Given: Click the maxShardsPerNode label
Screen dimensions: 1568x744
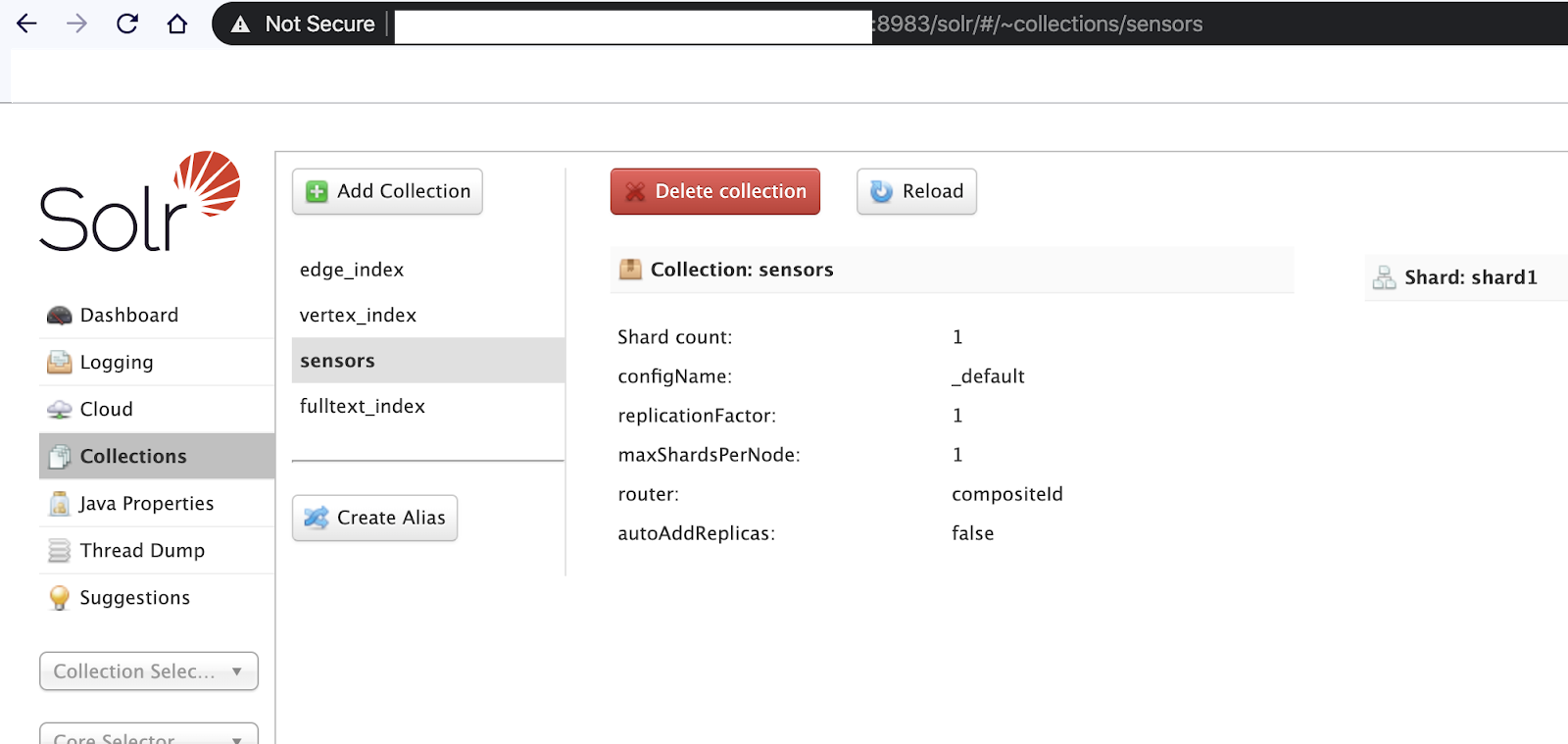Looking at the screenshot, I should tap(709, 455).
